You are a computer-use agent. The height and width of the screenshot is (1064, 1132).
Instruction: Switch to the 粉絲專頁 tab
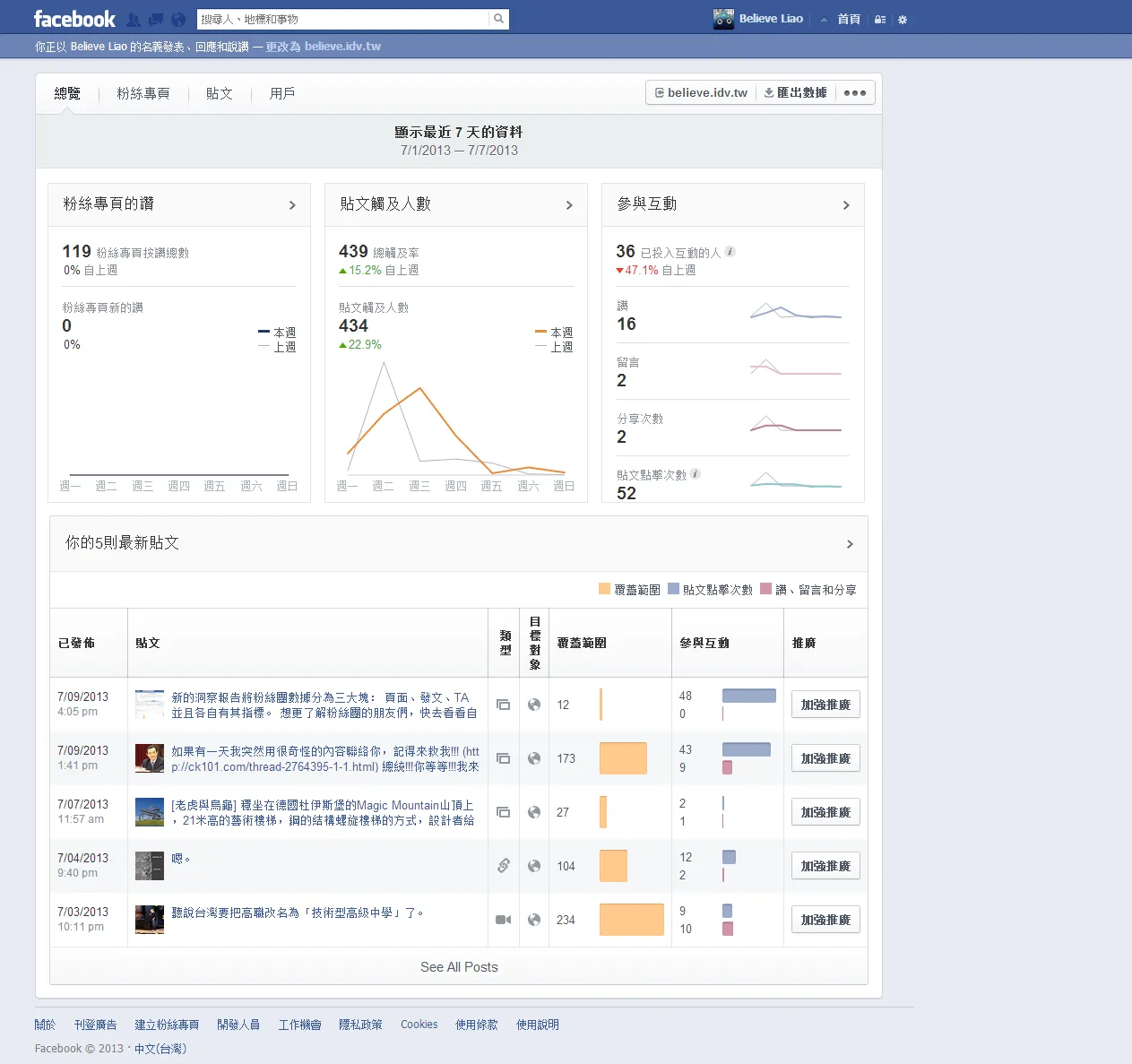coord(143,93)
